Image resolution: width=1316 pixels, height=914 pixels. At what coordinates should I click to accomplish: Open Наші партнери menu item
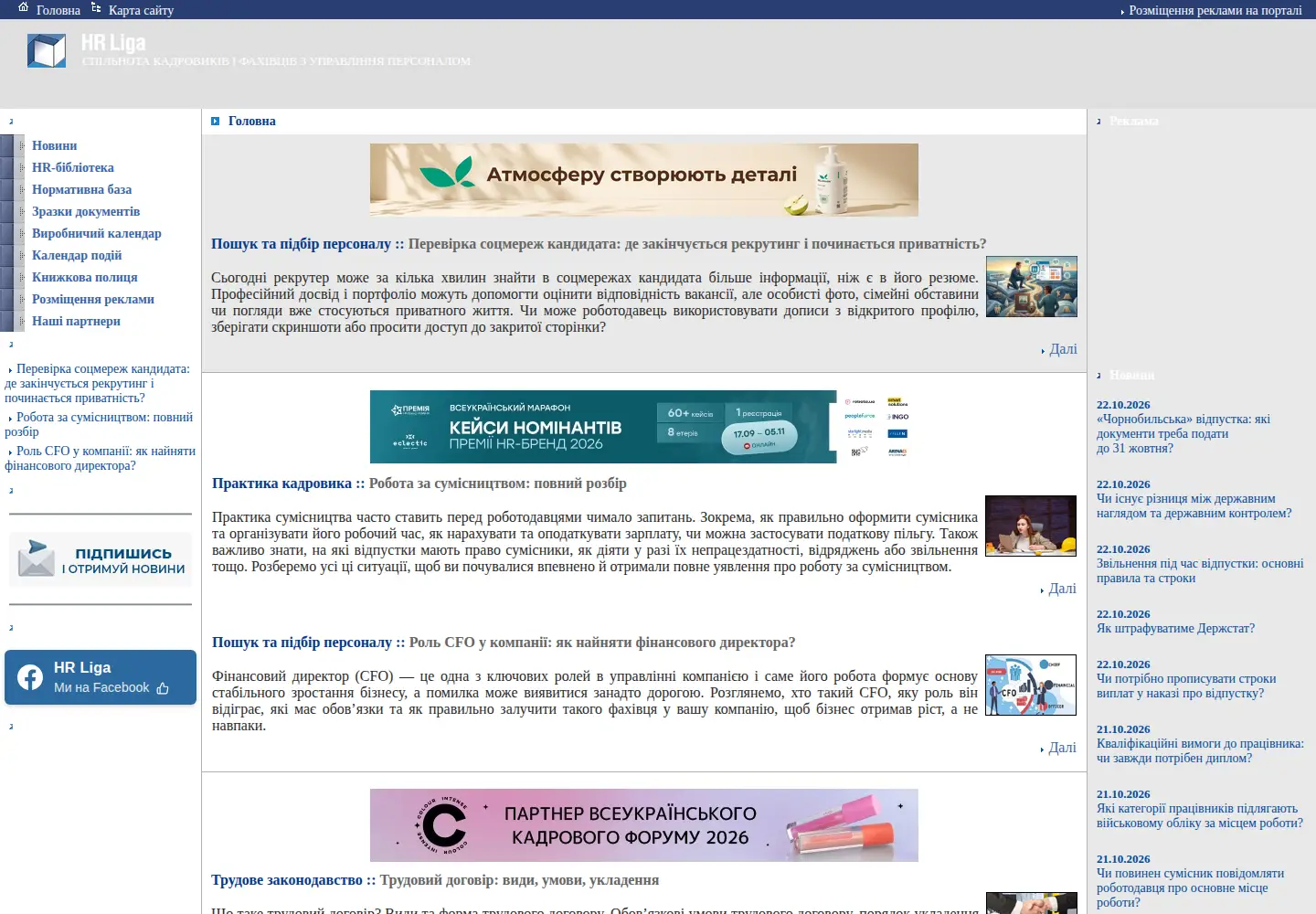tap(76, 321)
